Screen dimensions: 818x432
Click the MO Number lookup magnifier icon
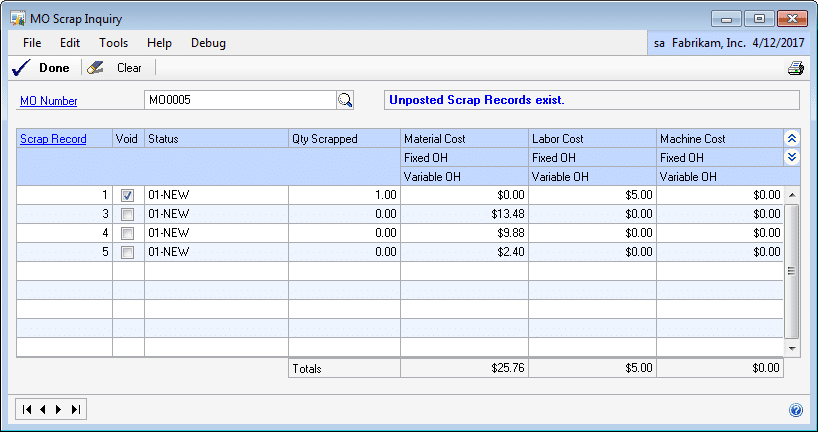coord(345,100)
